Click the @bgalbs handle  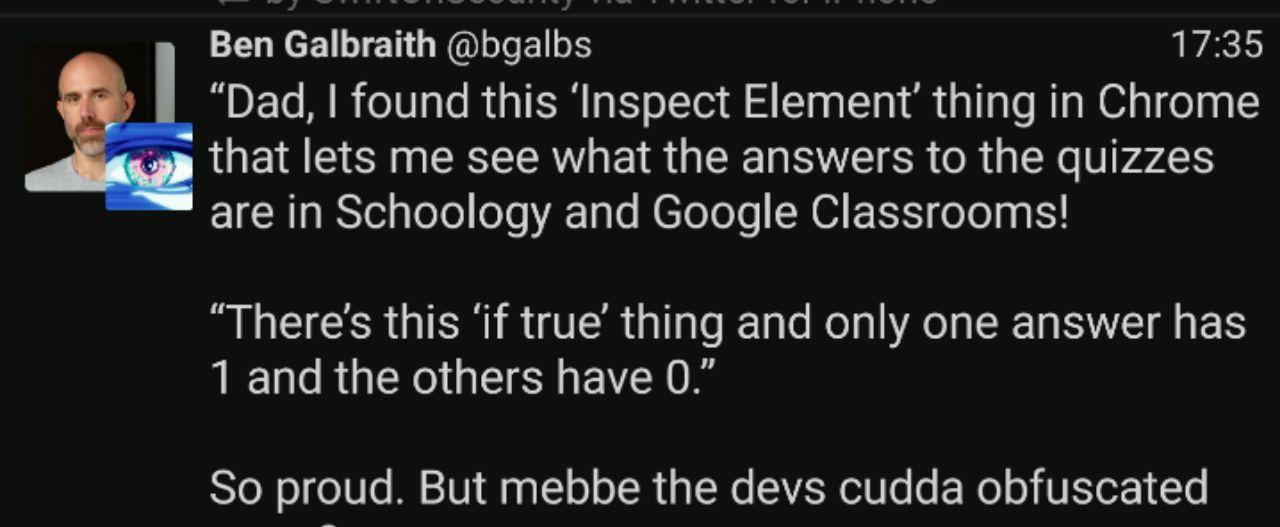520,45
